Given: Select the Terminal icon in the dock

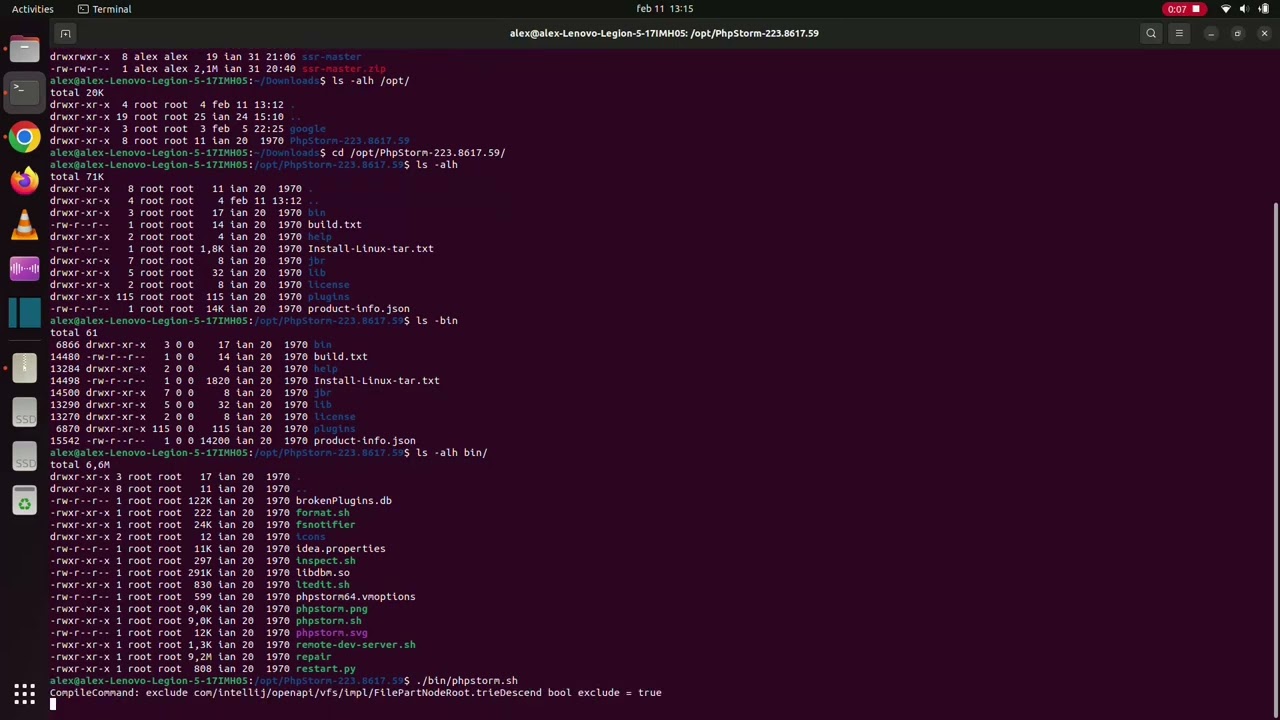Looking at the screenshot, I should [24, 91].
